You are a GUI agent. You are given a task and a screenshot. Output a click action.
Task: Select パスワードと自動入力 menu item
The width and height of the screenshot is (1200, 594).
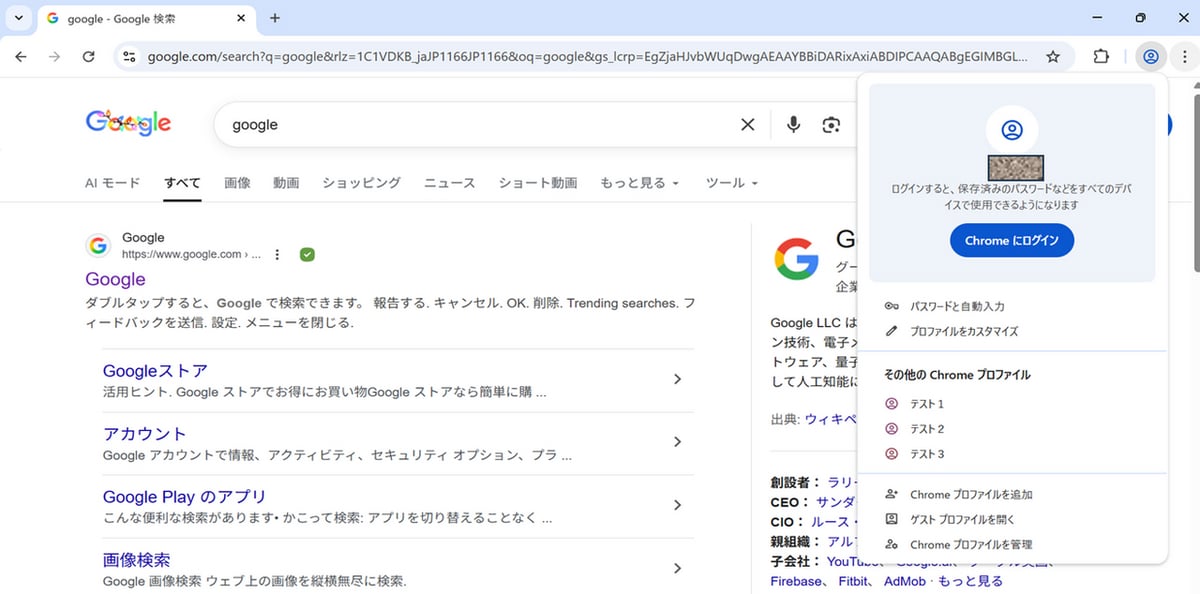[956, 306]
